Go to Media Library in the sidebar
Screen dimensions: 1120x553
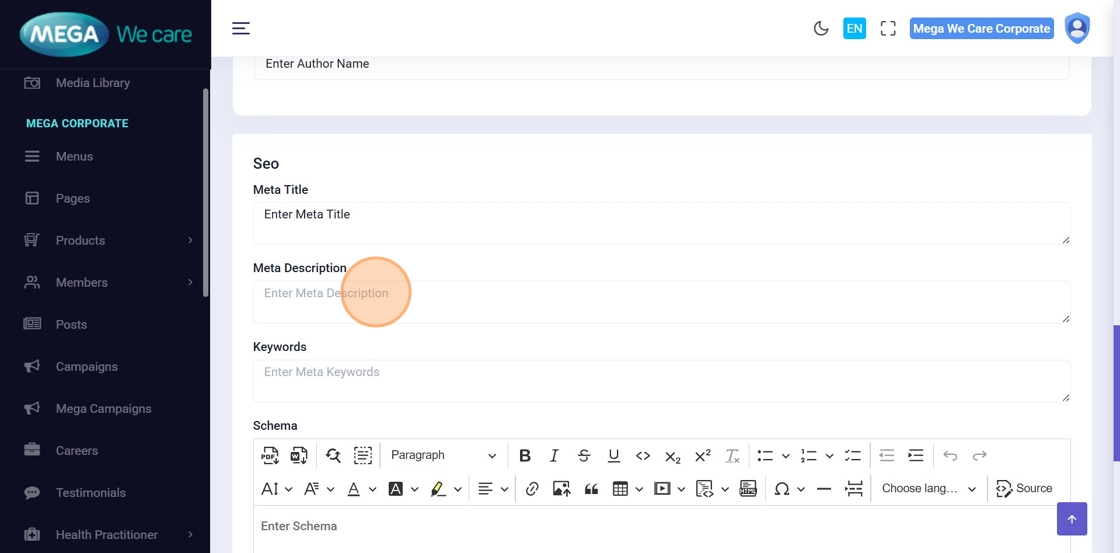click(x=92, y=83)
